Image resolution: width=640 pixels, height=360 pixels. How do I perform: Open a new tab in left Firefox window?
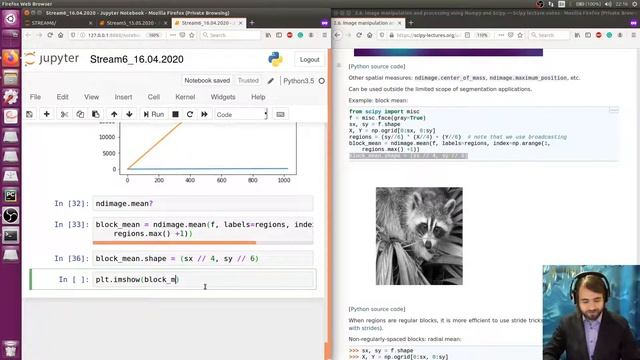click(252, 23)
